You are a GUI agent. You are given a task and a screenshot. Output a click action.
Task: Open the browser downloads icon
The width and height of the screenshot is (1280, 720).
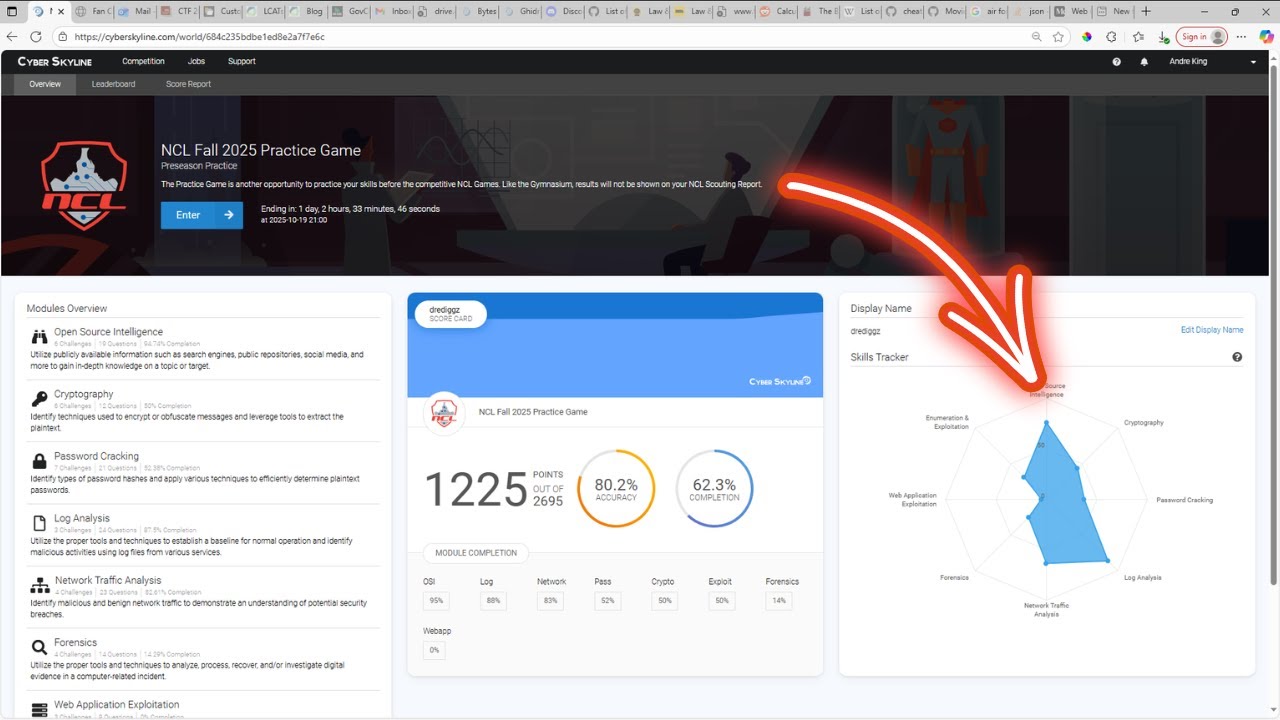click(x=1162, y=37)
